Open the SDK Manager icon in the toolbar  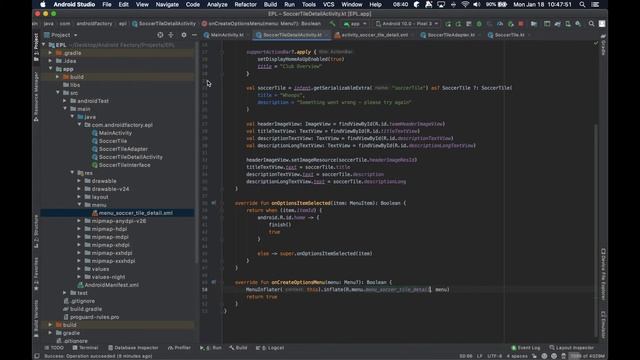coord(578,24)
